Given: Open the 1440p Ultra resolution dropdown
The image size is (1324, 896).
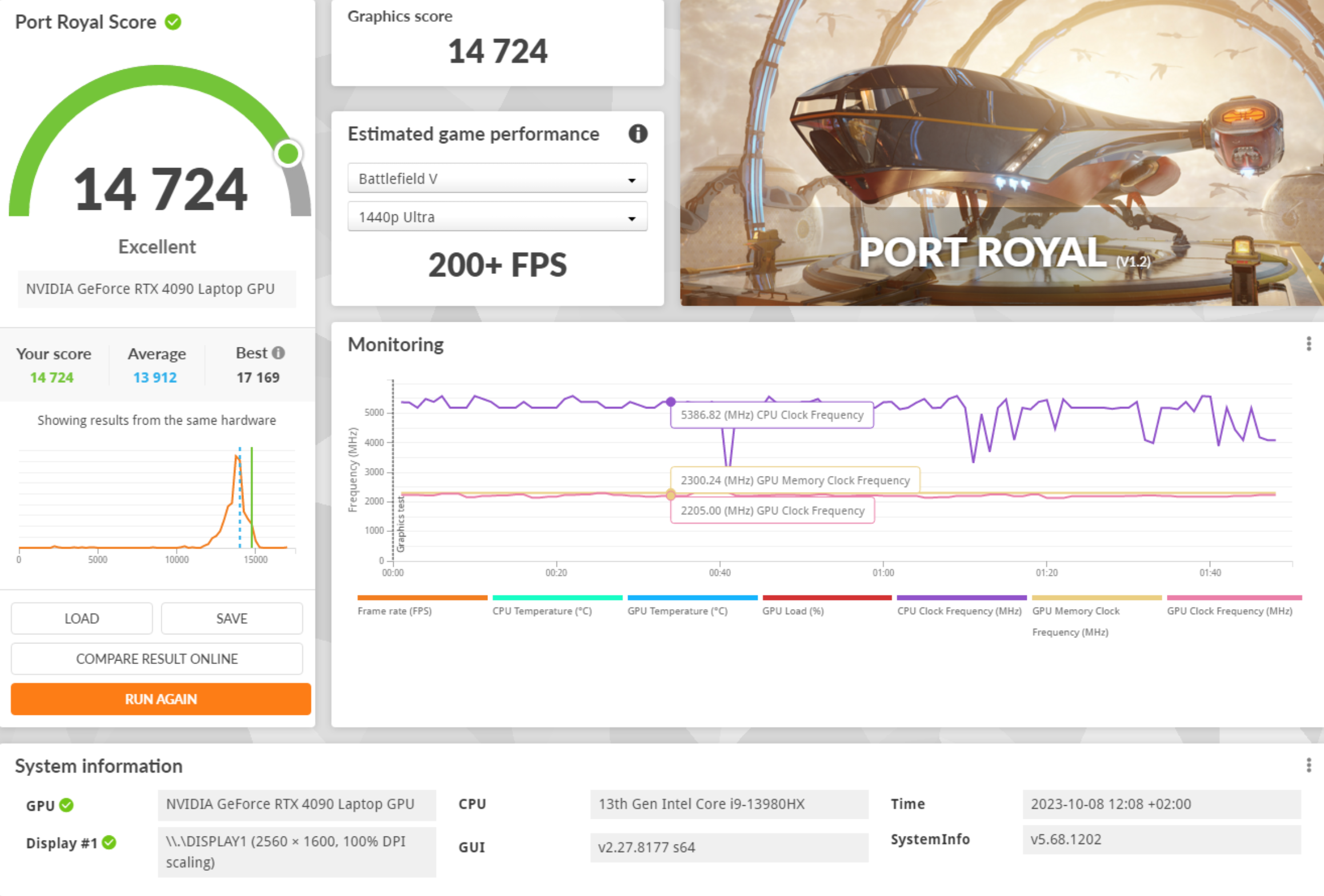Looking at the screenshot, I should pos(497,217).
